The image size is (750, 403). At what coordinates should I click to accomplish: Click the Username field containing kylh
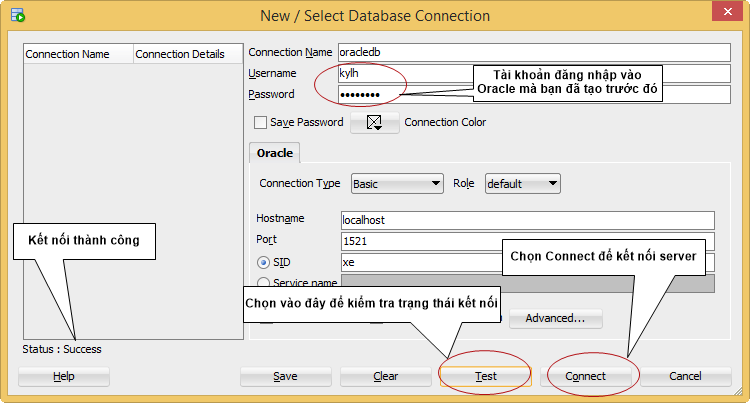point(534,73)
